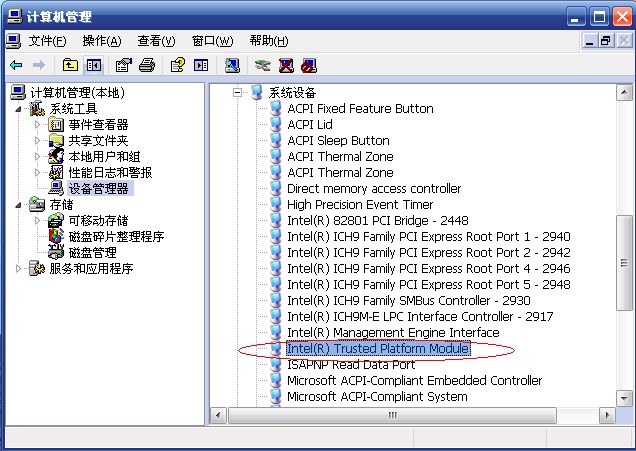Select Intel(R) Trusted Platform Module device
The width and height of the screenshot is (636, 451).
tap(378, 348)
